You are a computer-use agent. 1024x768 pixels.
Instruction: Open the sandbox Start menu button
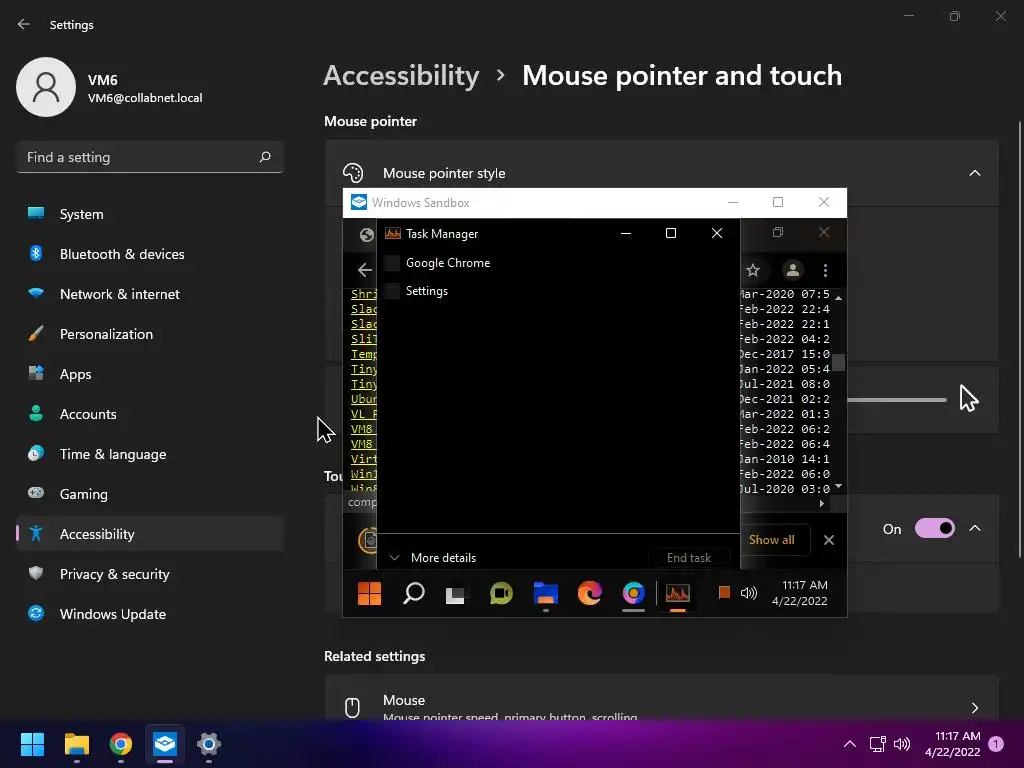[x=370, y=594]
